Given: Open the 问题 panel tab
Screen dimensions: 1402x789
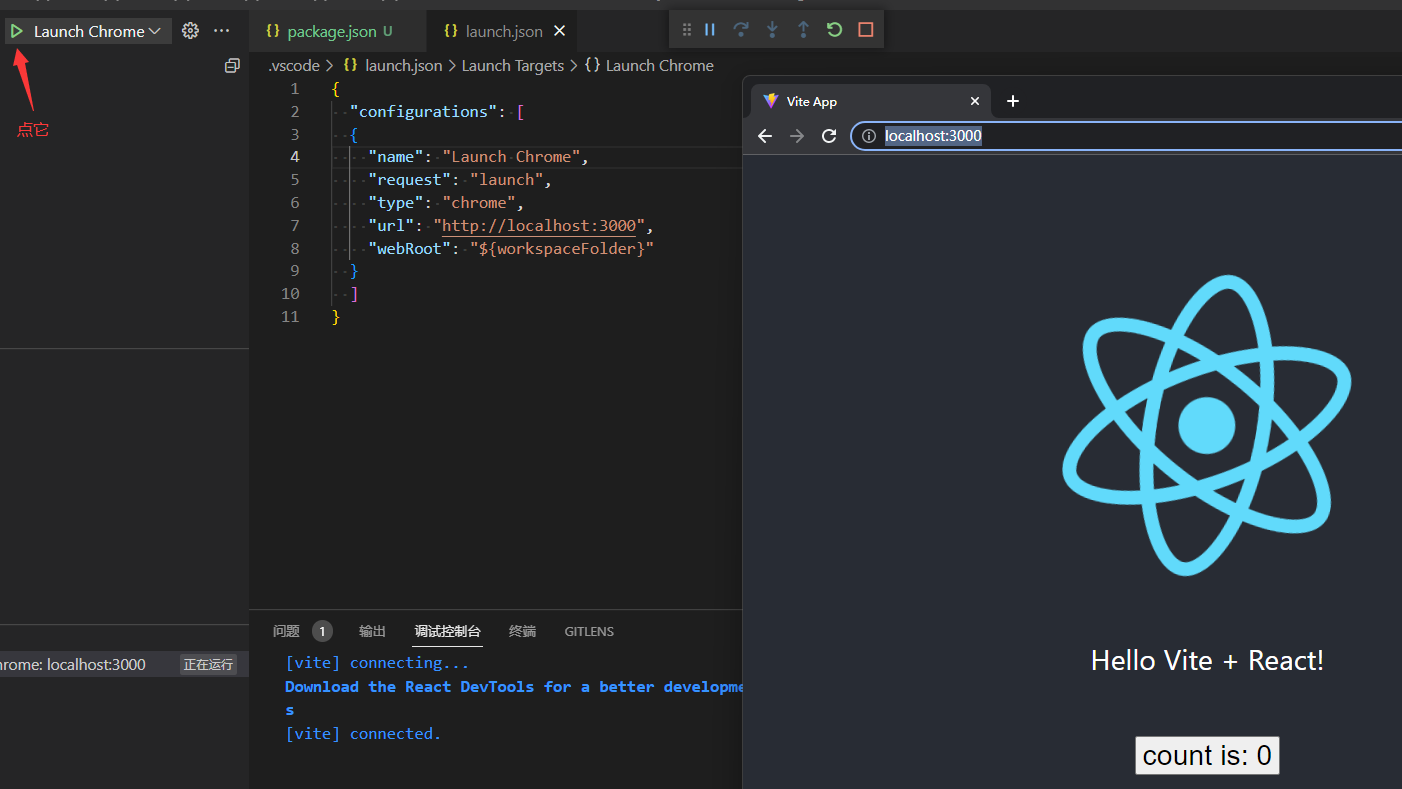Looking at the screenshot, I should pos(286,631).
